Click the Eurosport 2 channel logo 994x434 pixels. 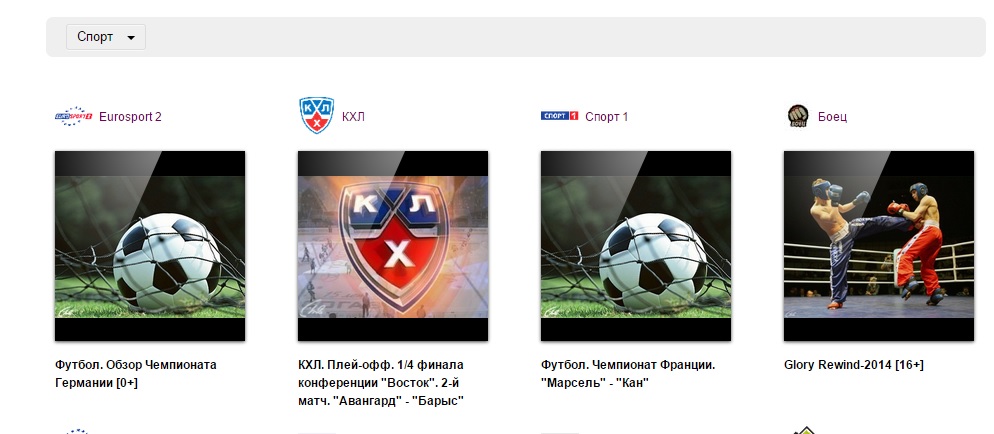pyautogui.click(x=74, y=116)
